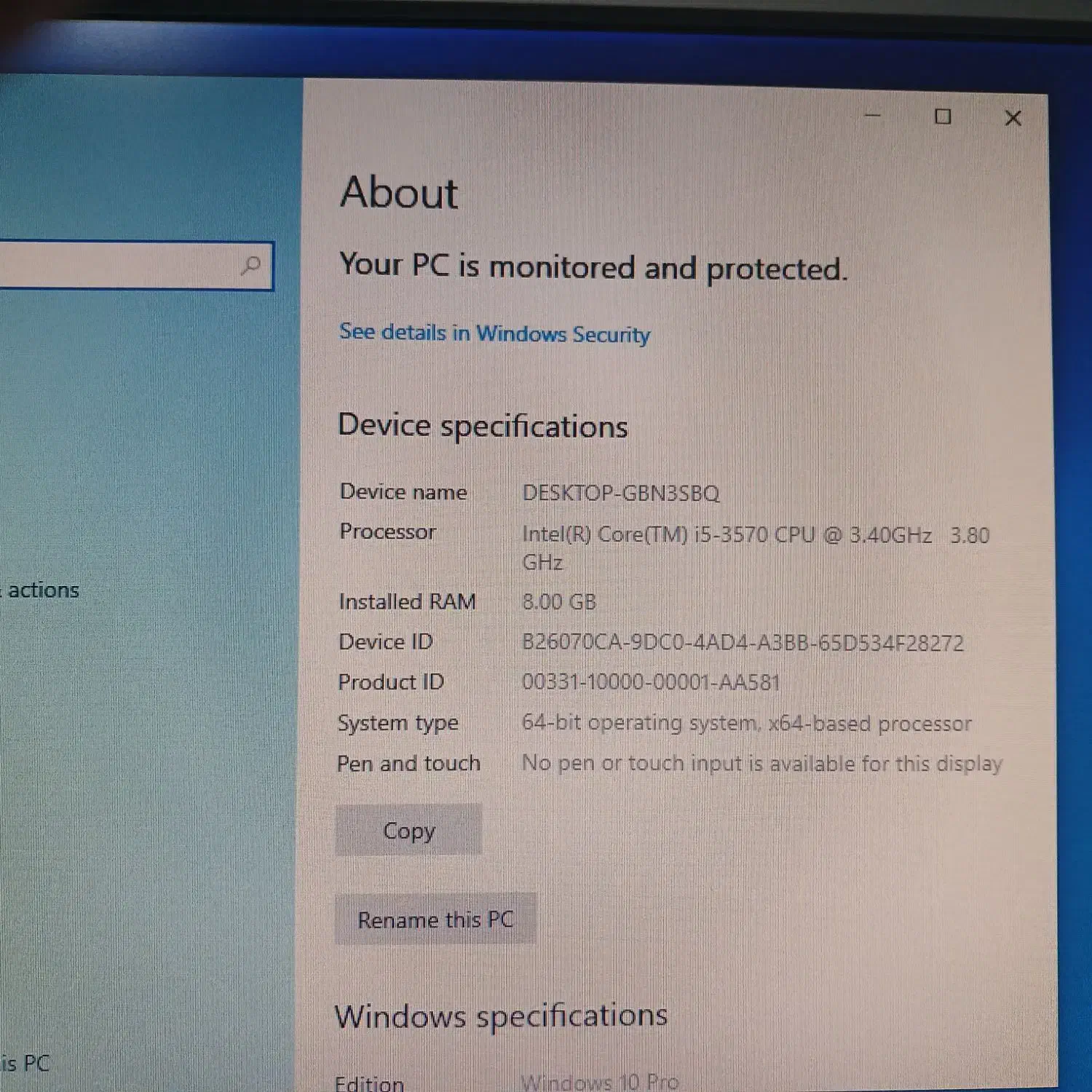Screen dimensions: 1092x1092
Task: Click the Intel Core i5-3570 processor text
Action: tap(728, 535)
